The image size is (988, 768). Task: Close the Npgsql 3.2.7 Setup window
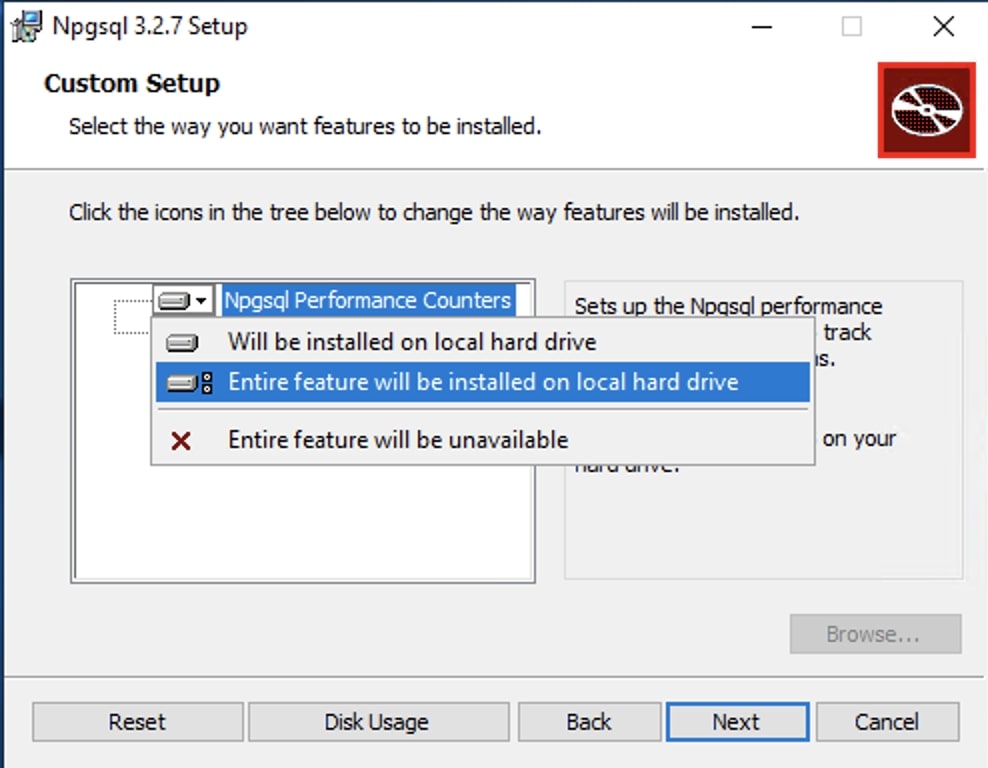(943, 26)
